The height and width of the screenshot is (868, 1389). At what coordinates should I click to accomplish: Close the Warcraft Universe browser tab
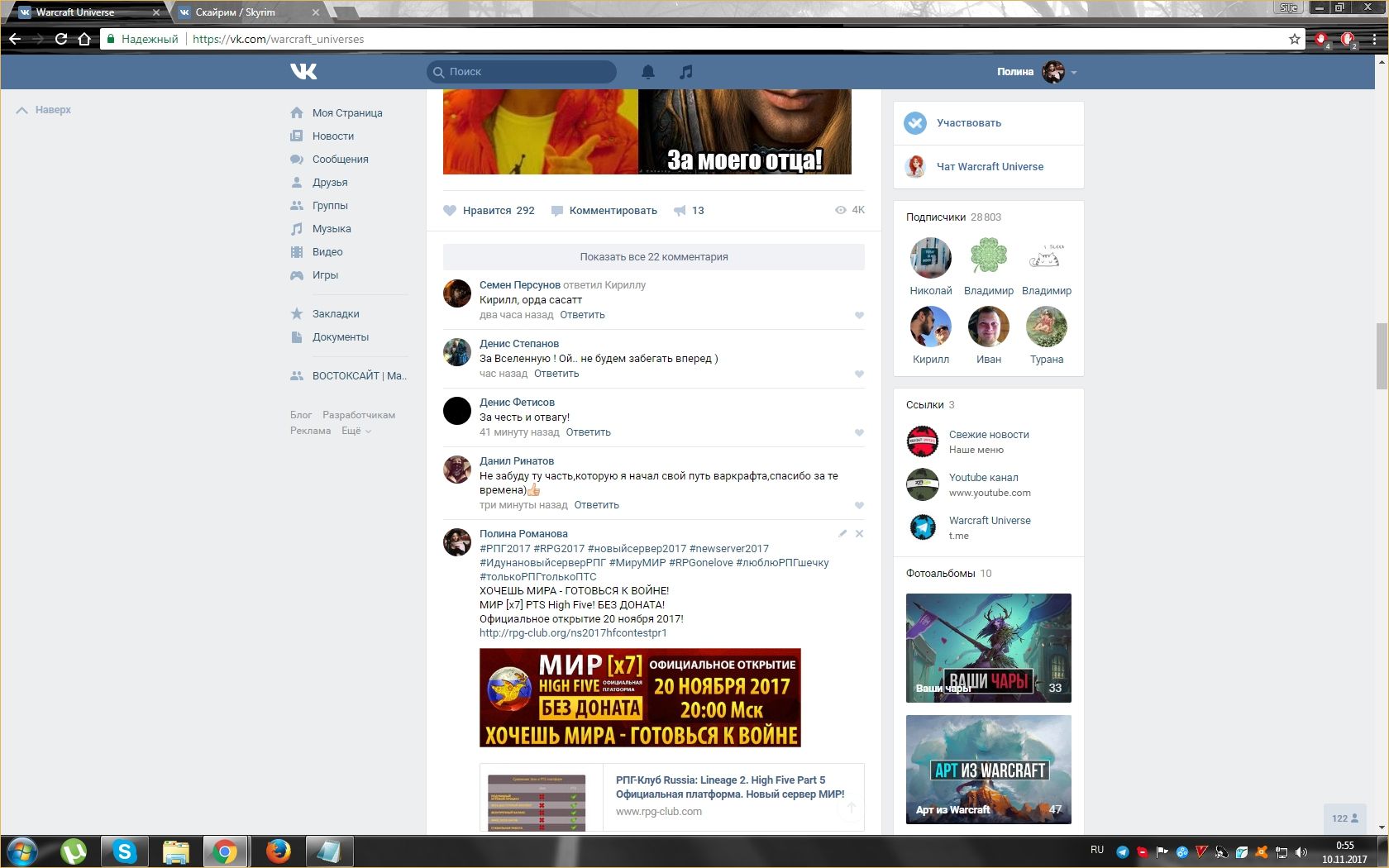tap(156, 12)
